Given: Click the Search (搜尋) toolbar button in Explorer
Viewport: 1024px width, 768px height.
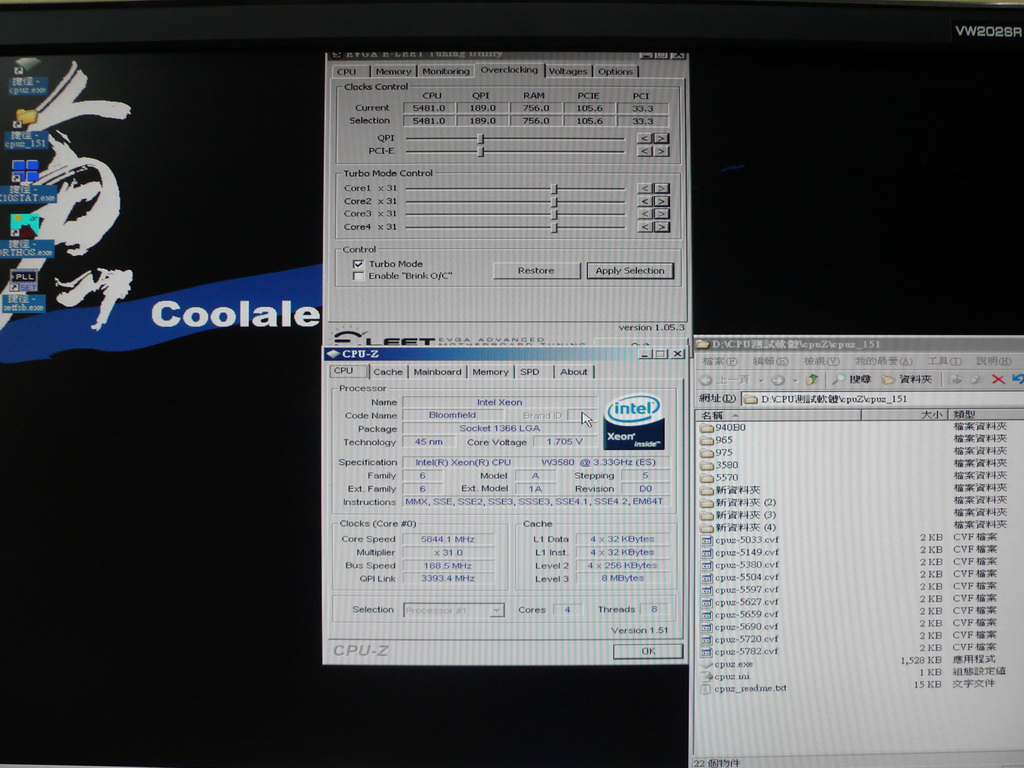Looking at the screenshot, I should click(852, 379).
